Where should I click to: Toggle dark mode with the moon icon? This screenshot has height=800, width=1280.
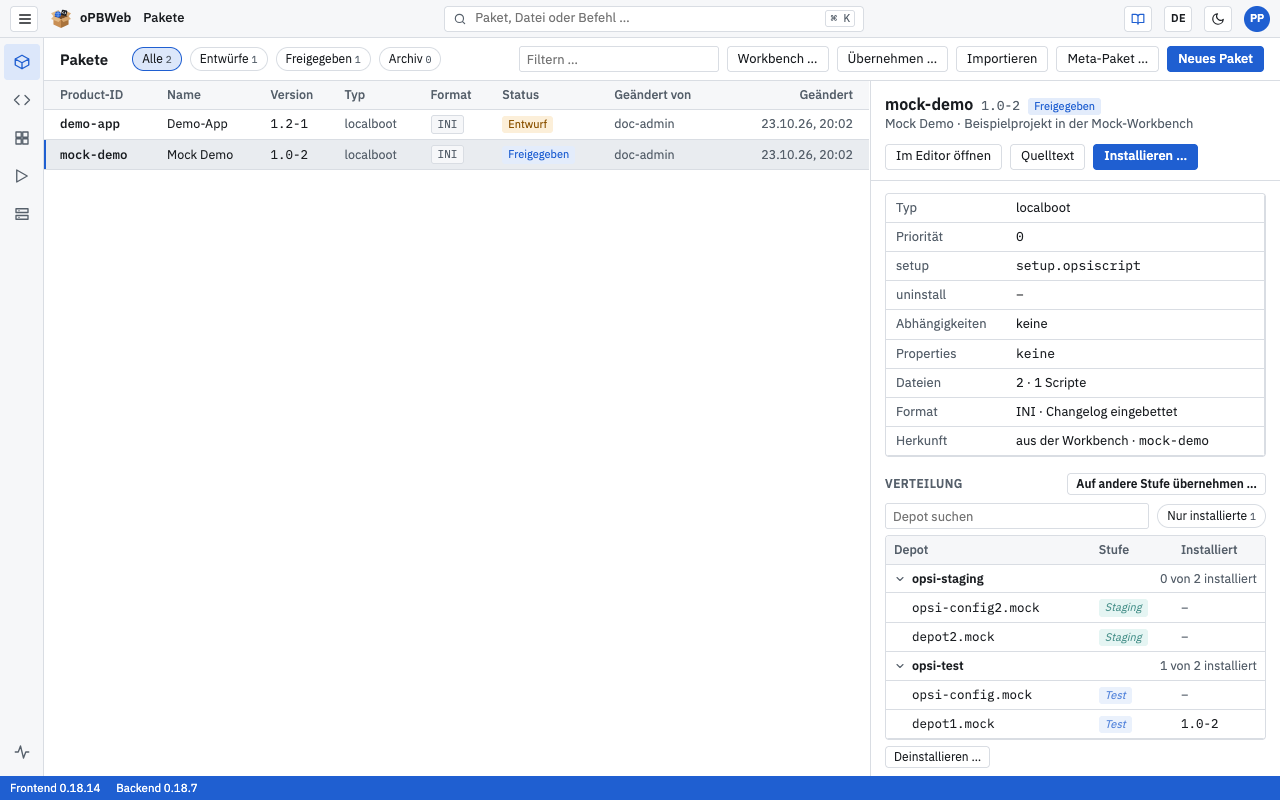coord(1218,18)
